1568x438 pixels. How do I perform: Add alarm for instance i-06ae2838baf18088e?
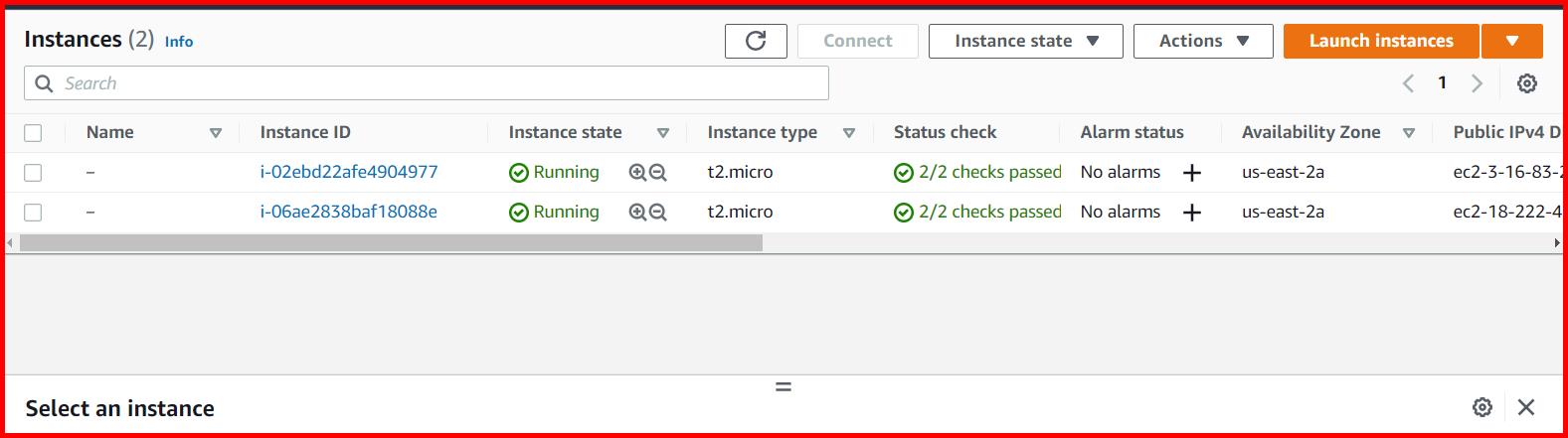click(x=1192, y=213)
